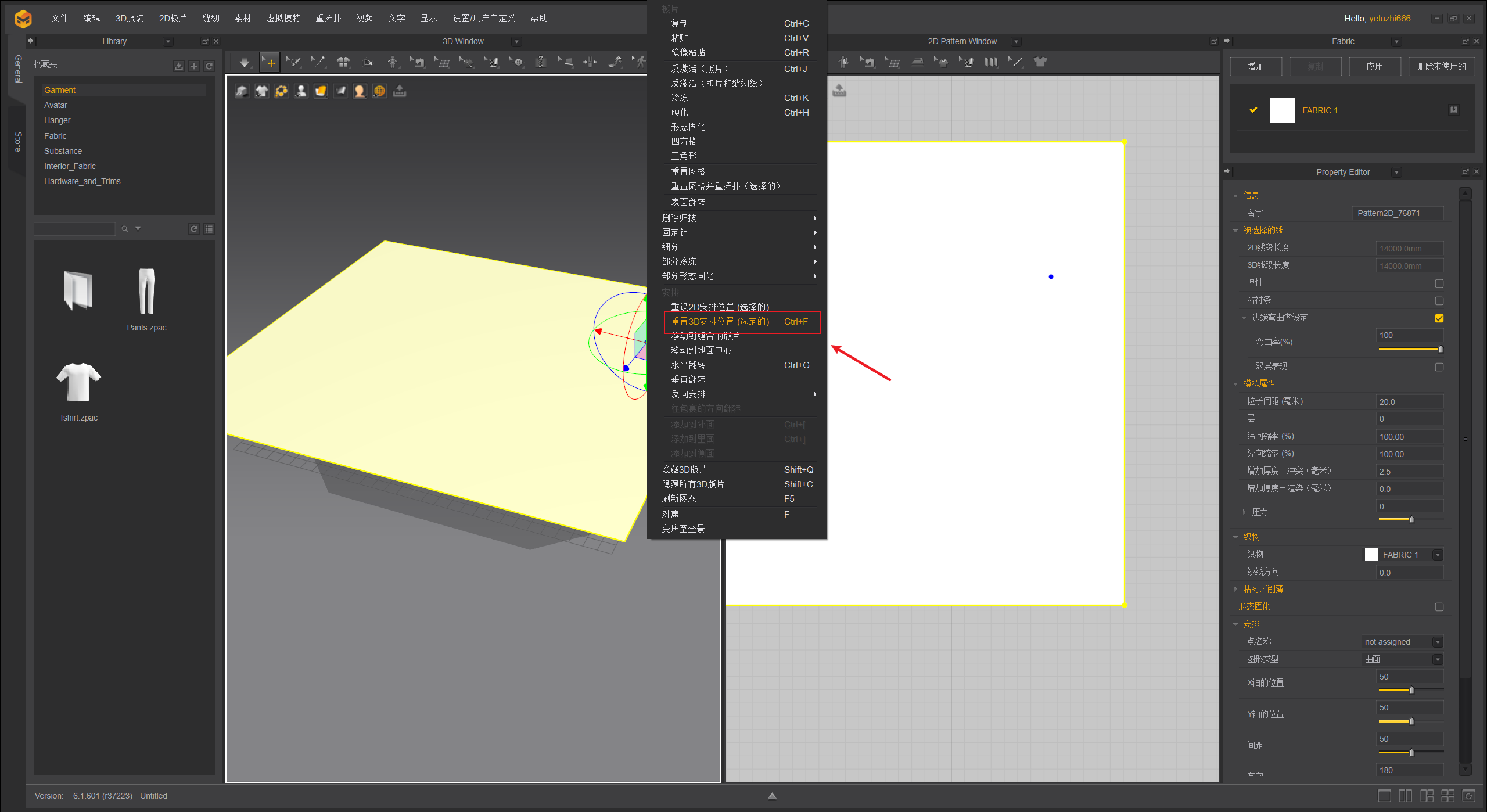Click the orange mesh globe display icon

pyautogui.click(x=379, y=91)
